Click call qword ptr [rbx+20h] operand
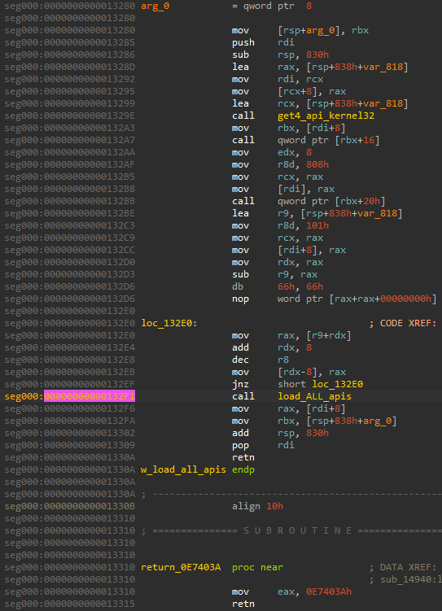This screenshot has height=611, width=442. (331, 201)
